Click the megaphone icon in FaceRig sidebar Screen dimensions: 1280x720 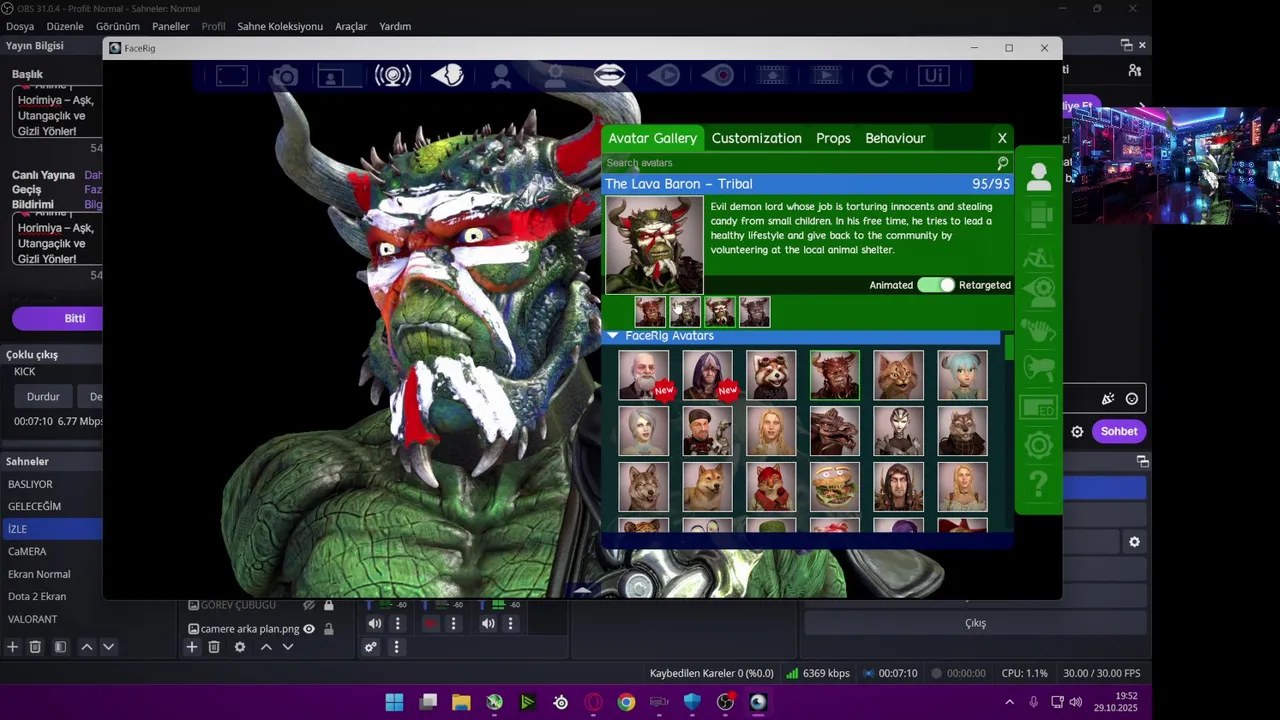click(1038, 369)
